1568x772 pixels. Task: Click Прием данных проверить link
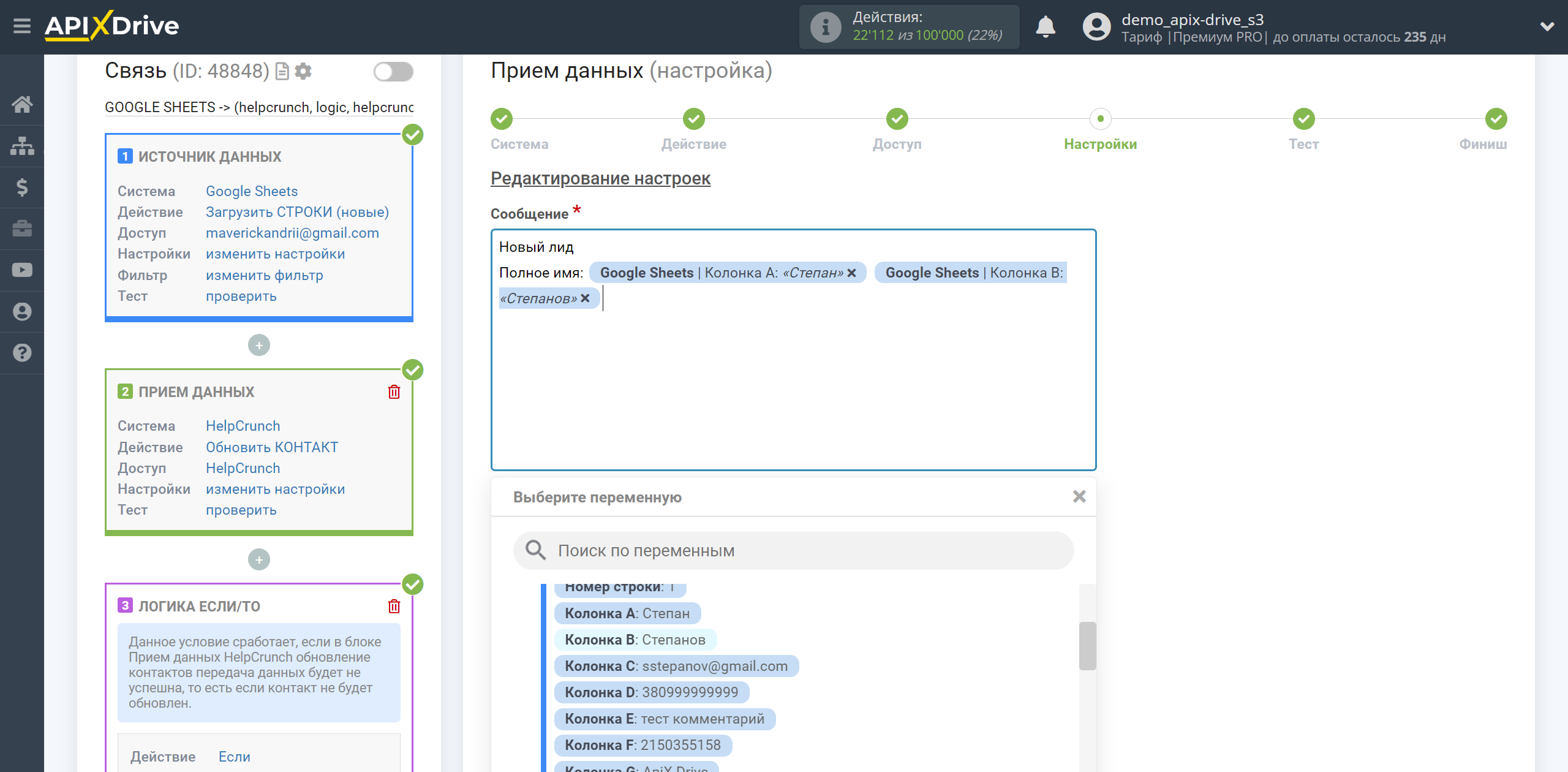(241, 510)
